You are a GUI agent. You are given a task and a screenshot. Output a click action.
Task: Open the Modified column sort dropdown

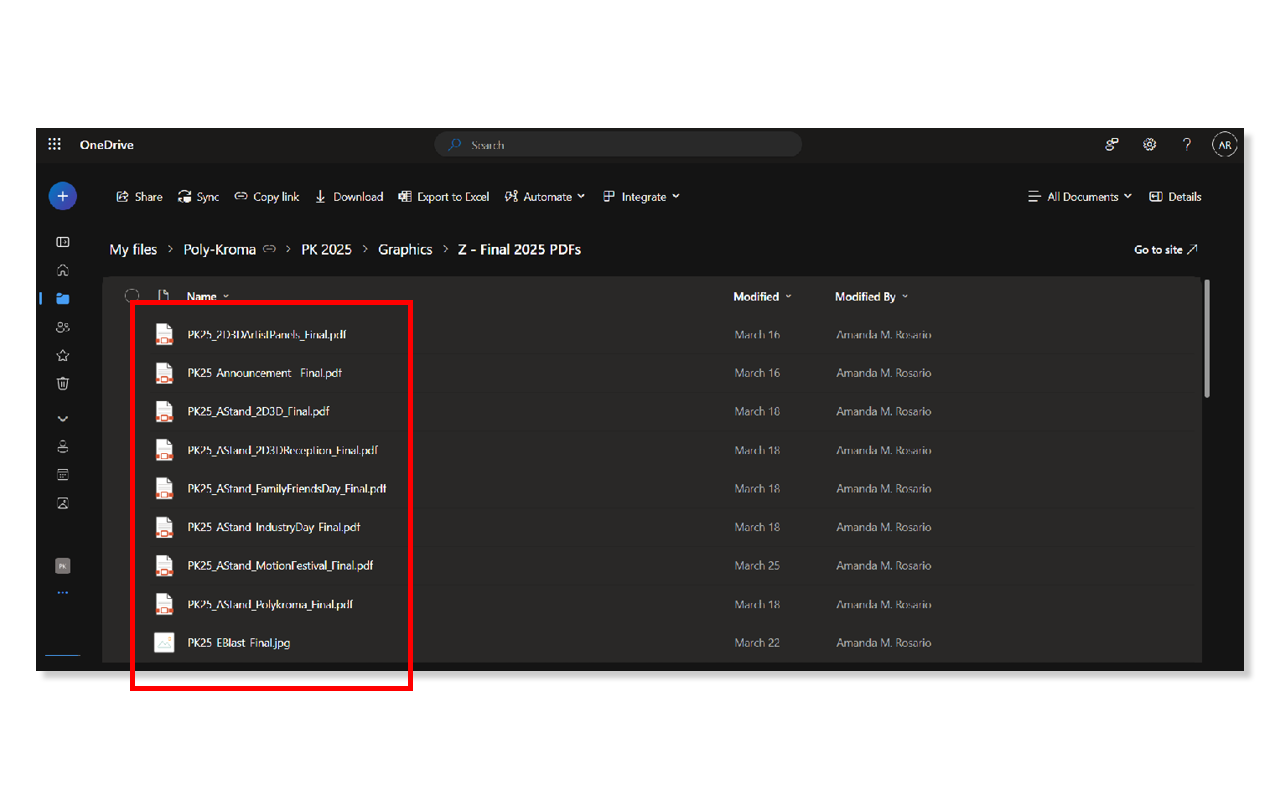(762, 297)
